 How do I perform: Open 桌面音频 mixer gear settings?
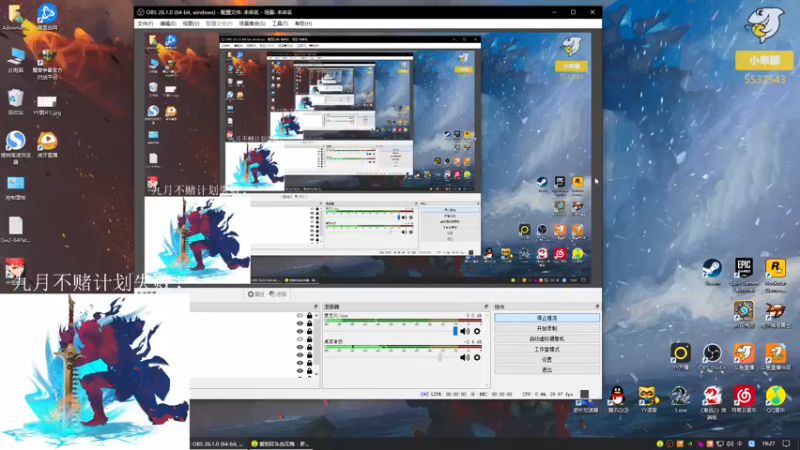477,358
